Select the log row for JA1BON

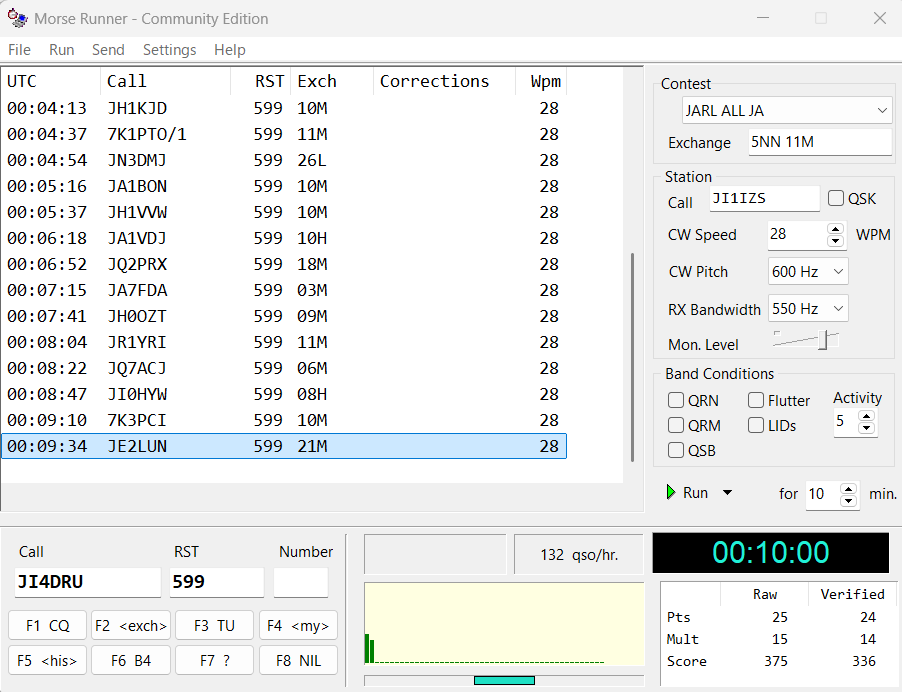click(284, 186)
